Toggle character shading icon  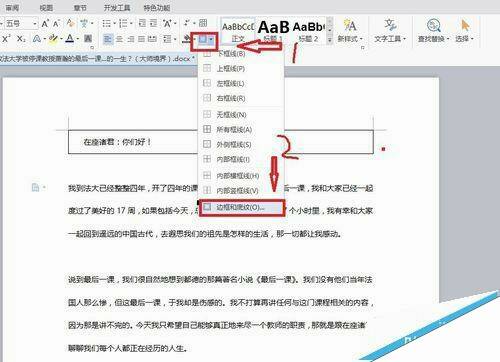88,39
